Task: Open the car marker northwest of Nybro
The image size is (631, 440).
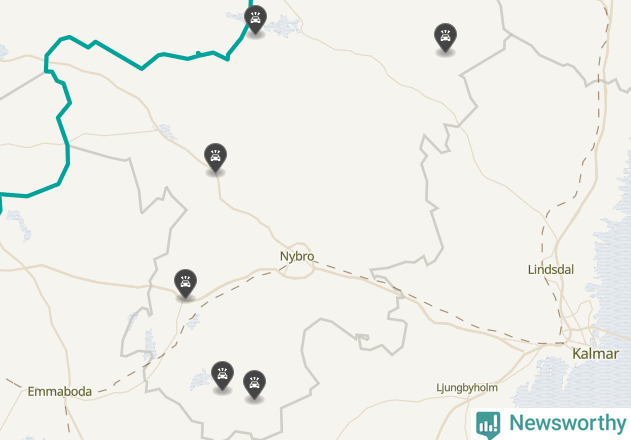Action: pos(215,157)
